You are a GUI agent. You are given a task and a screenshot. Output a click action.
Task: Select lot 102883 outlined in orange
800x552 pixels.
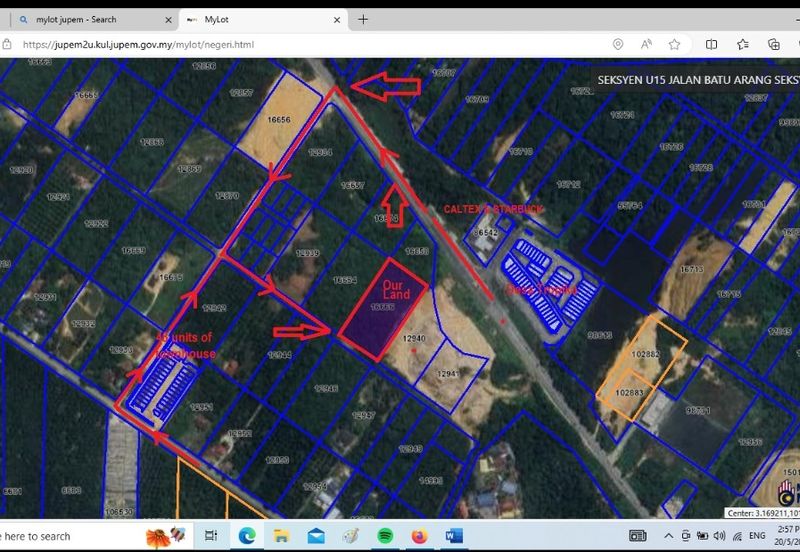pos(629,392)
